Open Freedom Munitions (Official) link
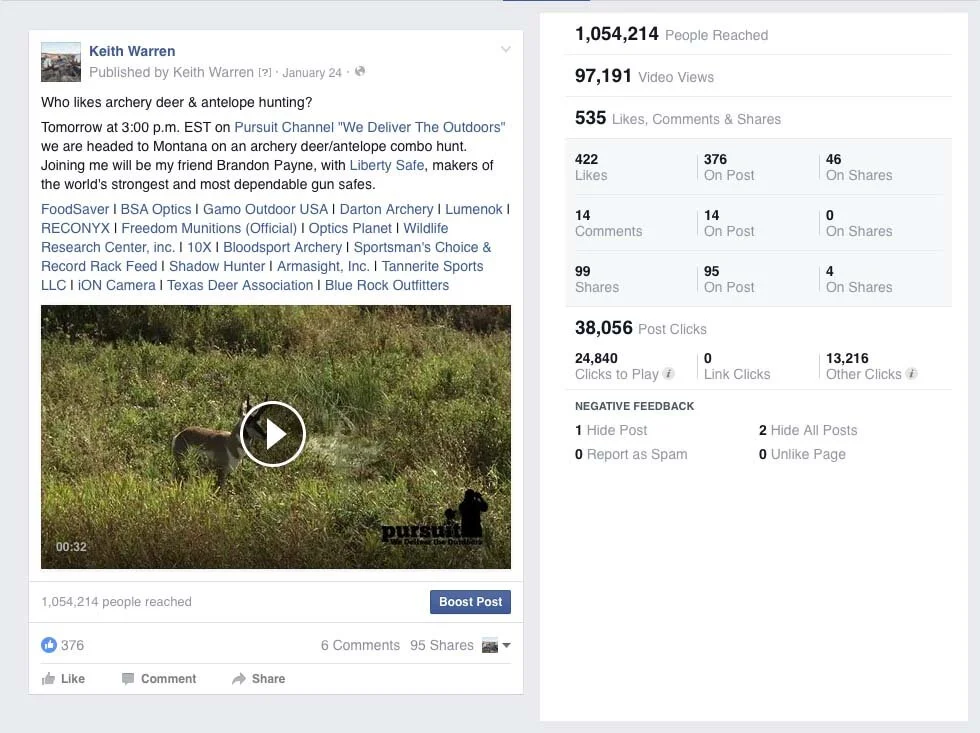 pyautogui.click(x=209, y=229)
